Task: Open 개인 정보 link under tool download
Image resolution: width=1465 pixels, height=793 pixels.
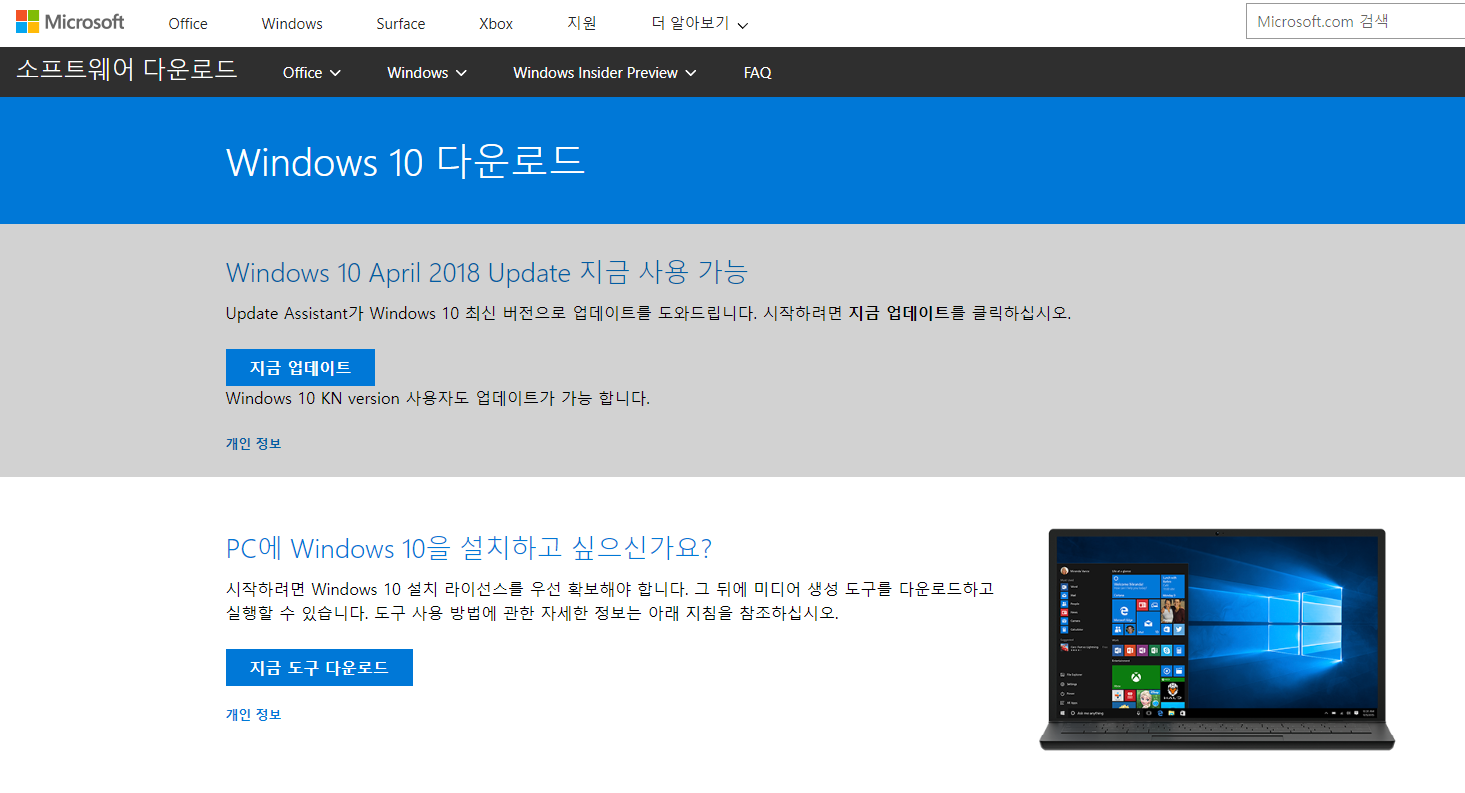Action: pyautogui.click(x=254, y=715)
